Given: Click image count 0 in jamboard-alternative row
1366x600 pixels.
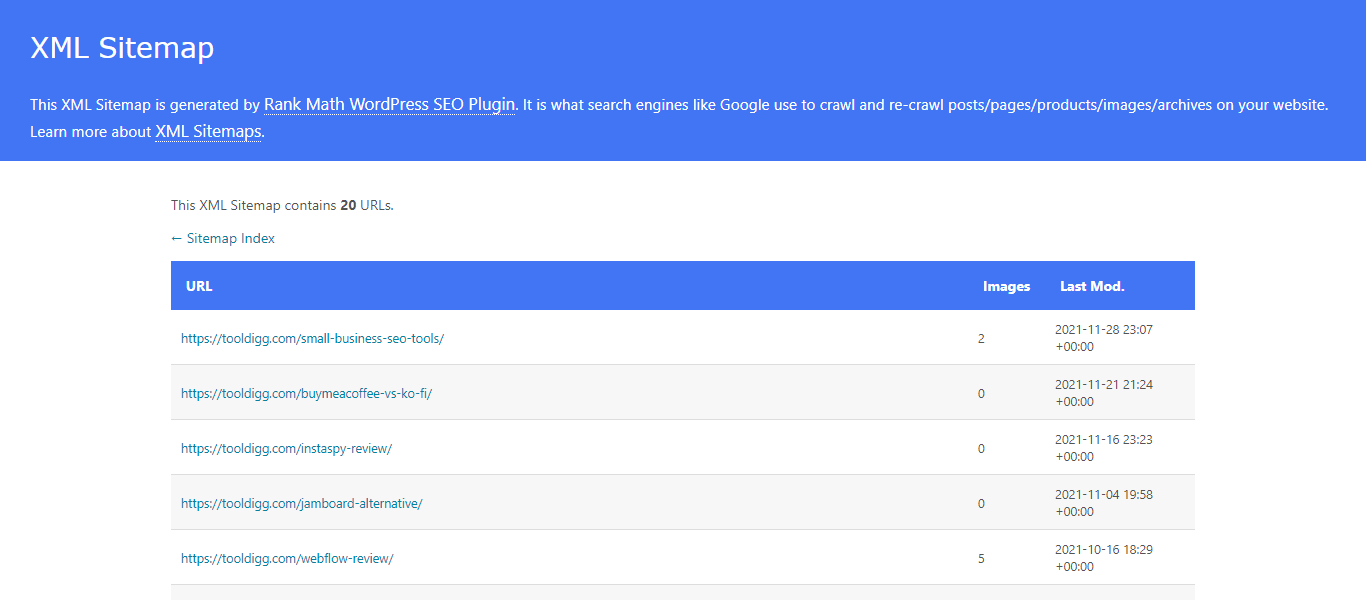Looking at the screenshot, I should (x=981, y=503).
